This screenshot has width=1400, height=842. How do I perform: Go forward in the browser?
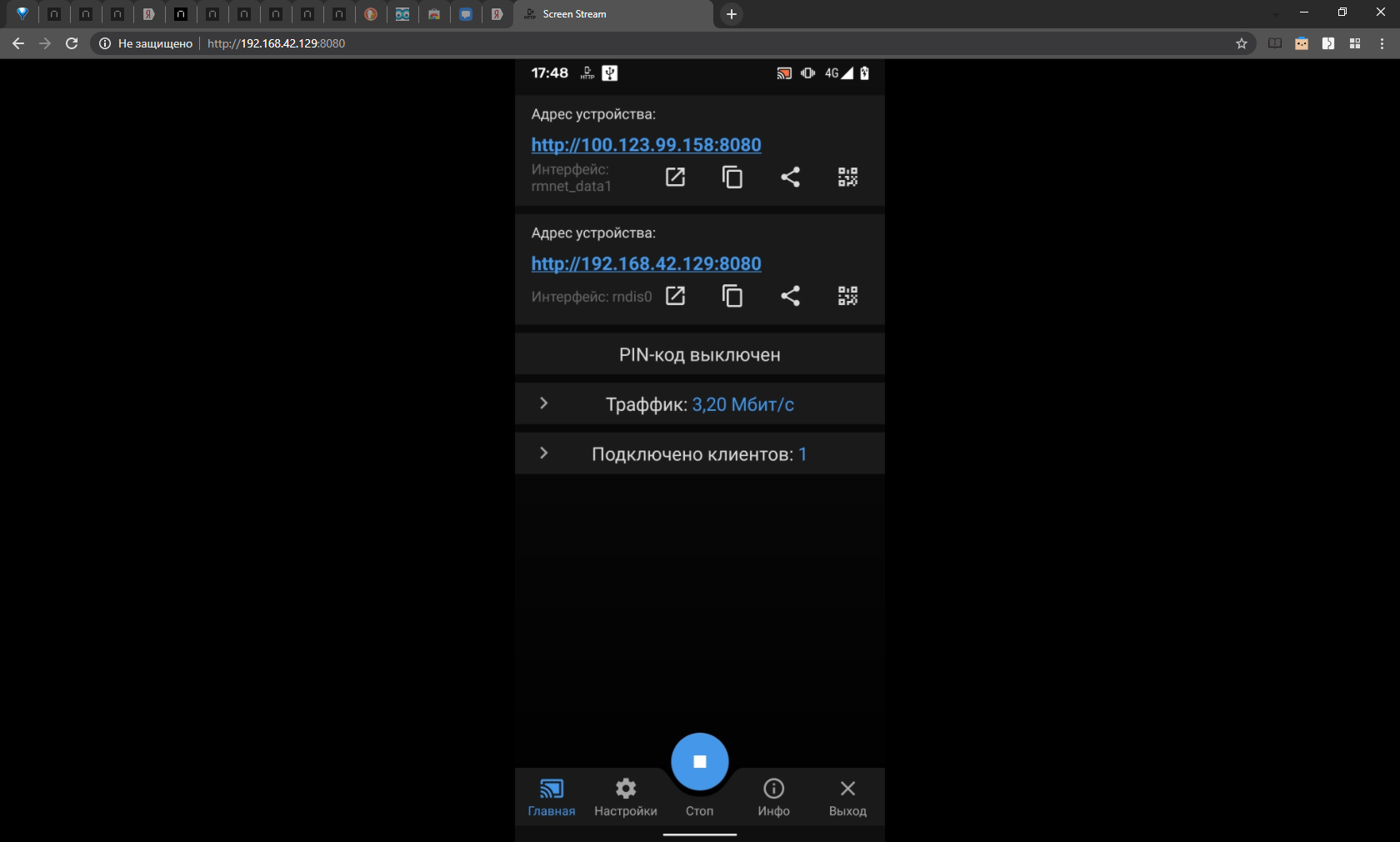point(45,43)
